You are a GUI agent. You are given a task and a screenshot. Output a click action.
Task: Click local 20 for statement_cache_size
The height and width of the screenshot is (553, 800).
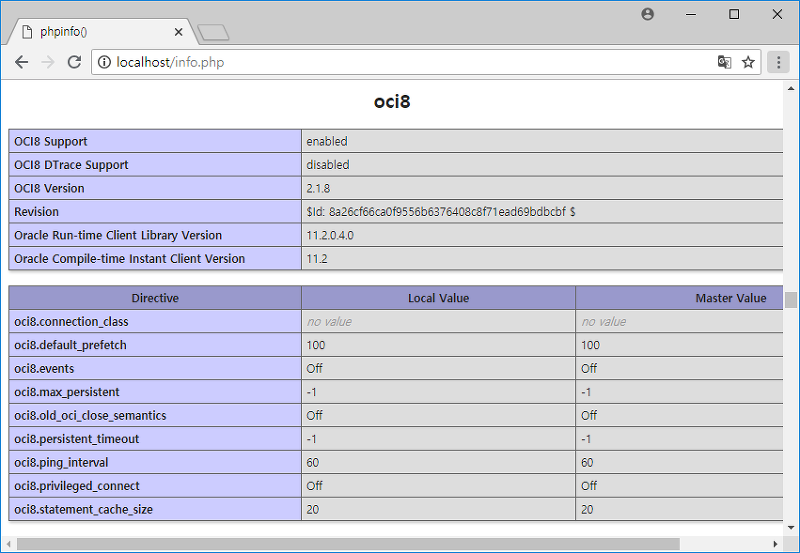(313, 509)
